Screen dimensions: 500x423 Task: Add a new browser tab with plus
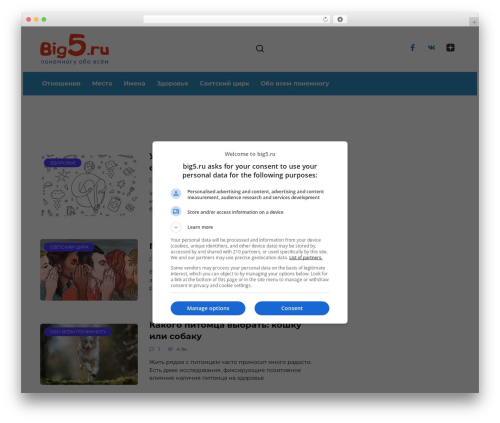[x=474, y=22]
